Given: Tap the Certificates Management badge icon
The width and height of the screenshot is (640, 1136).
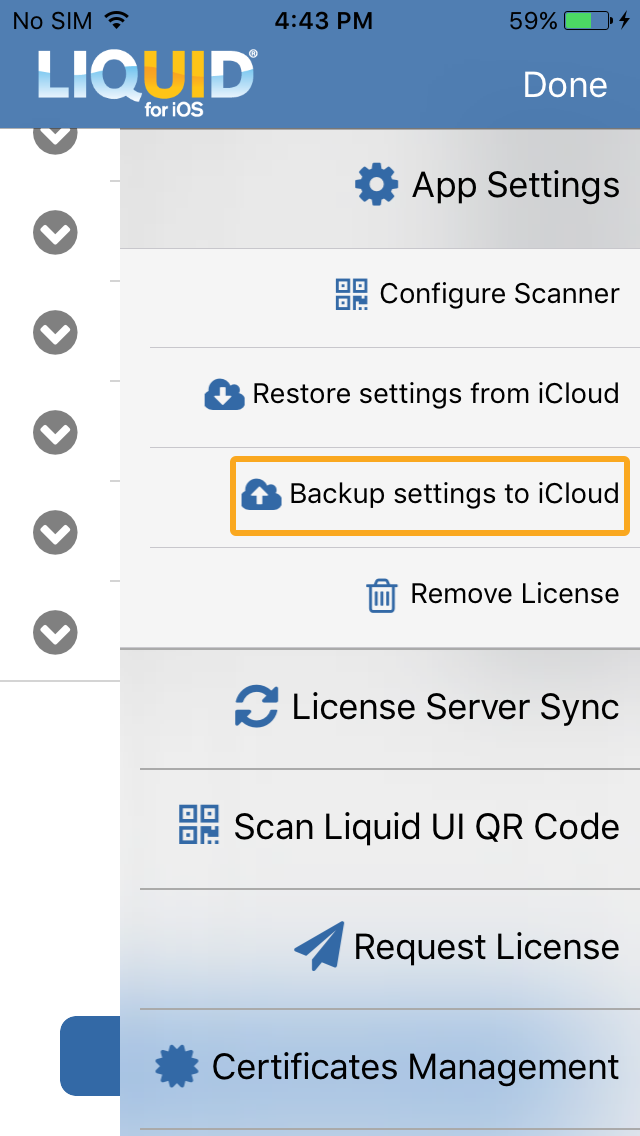Looking at the screenshot, I should pyautogui.click(x=177, y=1066).
